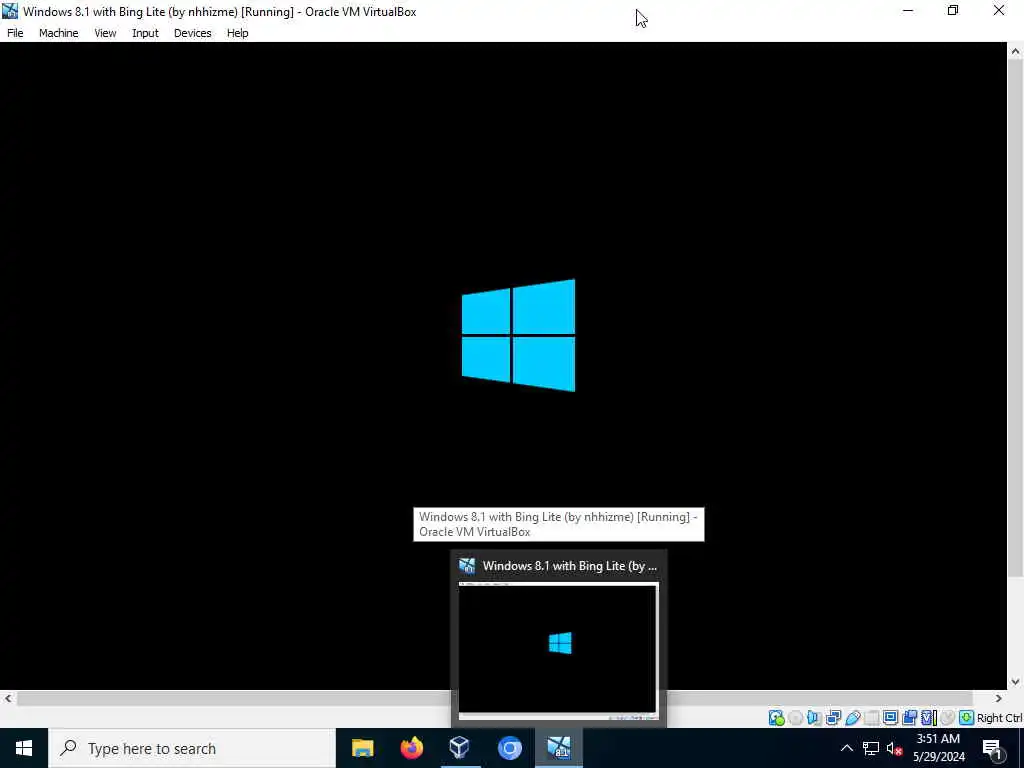
Task: Click the USB devices status icon
Action: coord(853,718)
